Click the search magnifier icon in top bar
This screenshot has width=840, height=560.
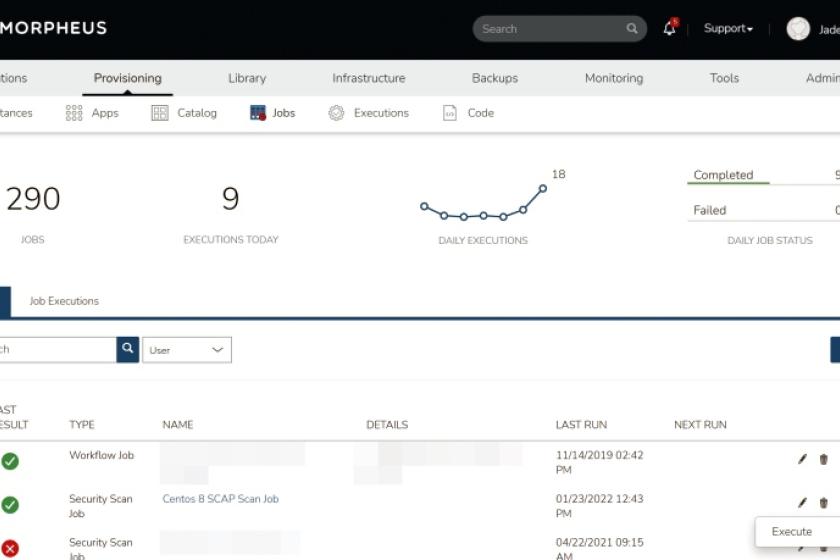point(632,28)
